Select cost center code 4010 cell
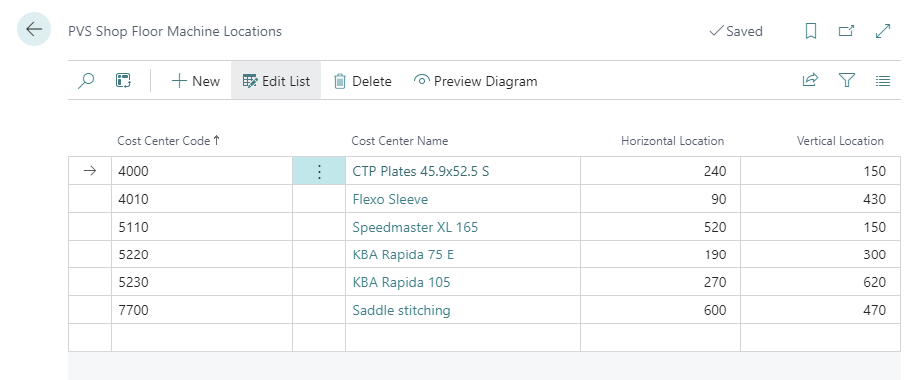The image size is (906, 380). pyautogui.click(x=202, y=199)
